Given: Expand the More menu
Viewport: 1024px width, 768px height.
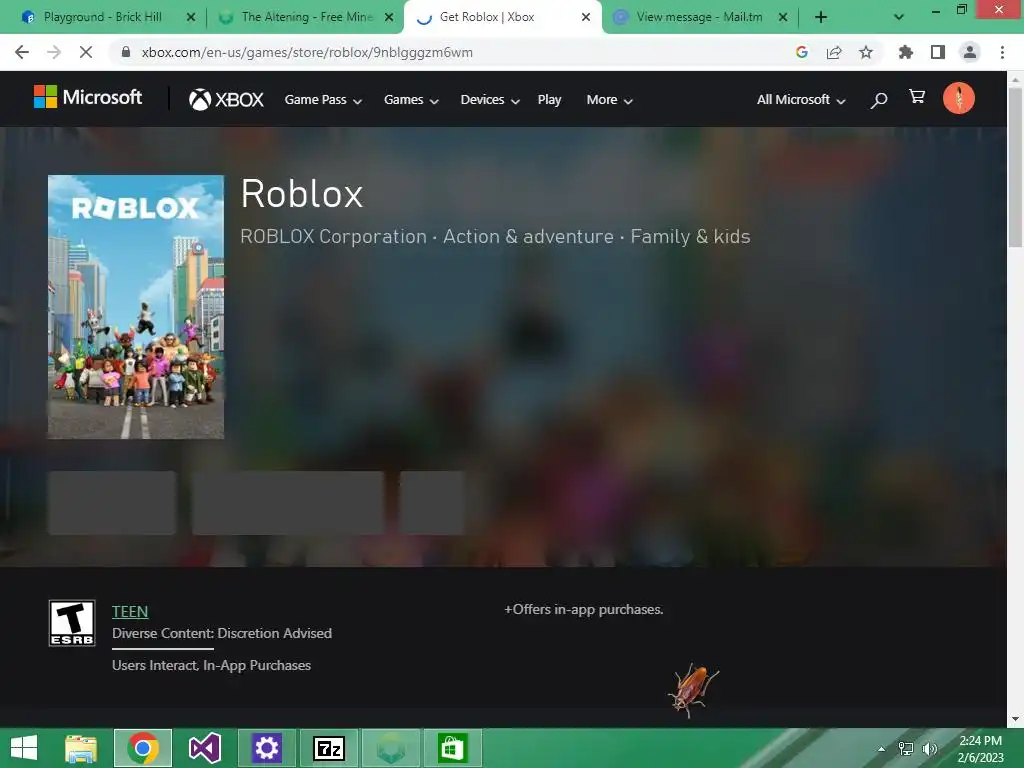Looking at the screenshot, I should click(x=610, y=100).
